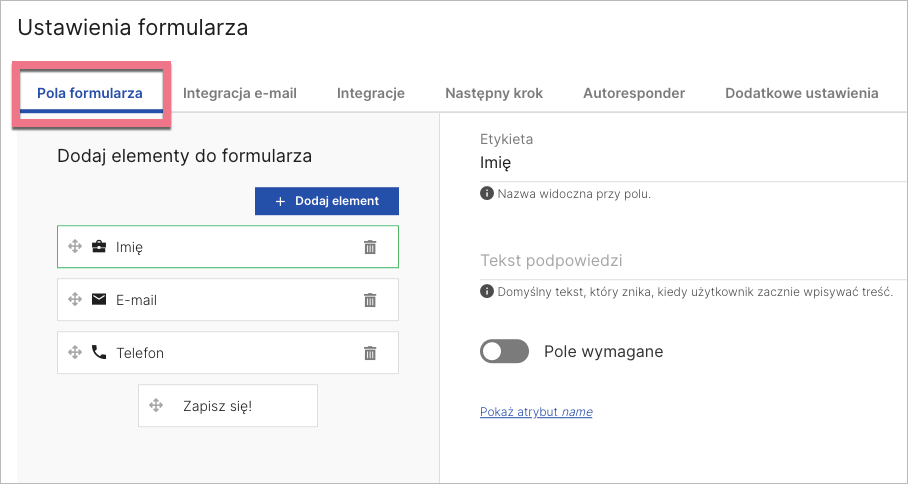908x484 pixels.
Task: Delete the E-mail field via trash icon
Action: pos(370,300)
